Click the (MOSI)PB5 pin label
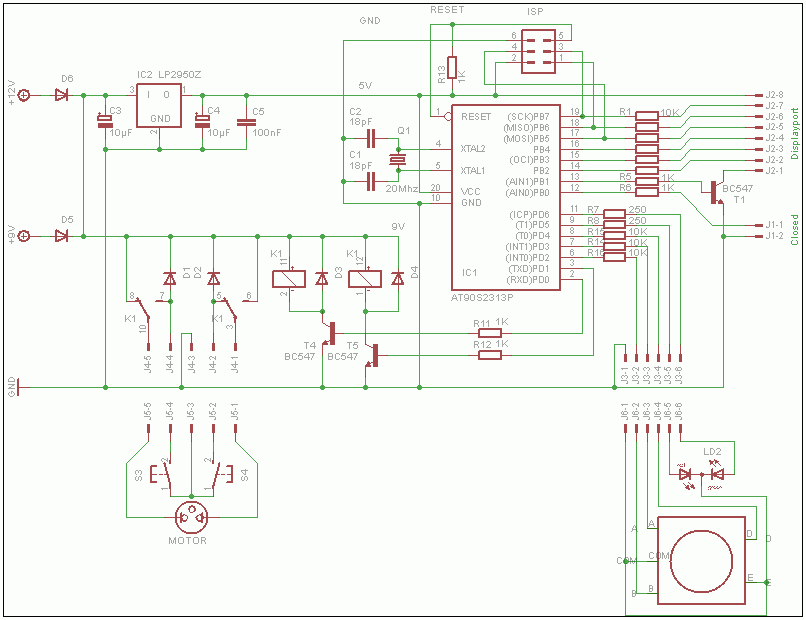 click(526, 138)
